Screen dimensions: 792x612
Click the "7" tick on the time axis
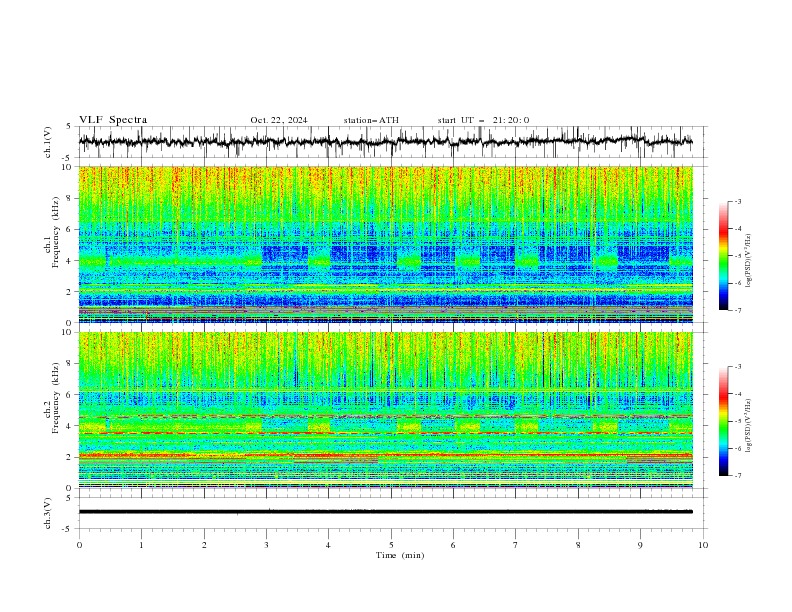pyautogui.click(x=516, y=545)
